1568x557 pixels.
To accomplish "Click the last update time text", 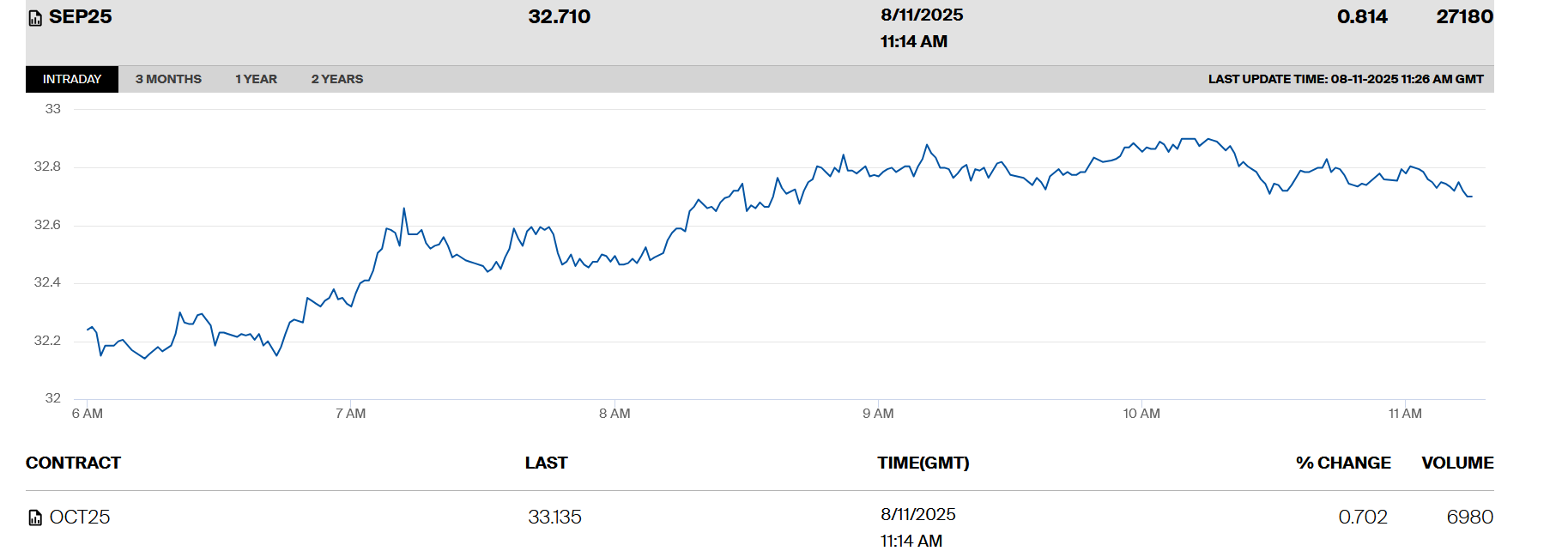I will [x=1345, y=79].
